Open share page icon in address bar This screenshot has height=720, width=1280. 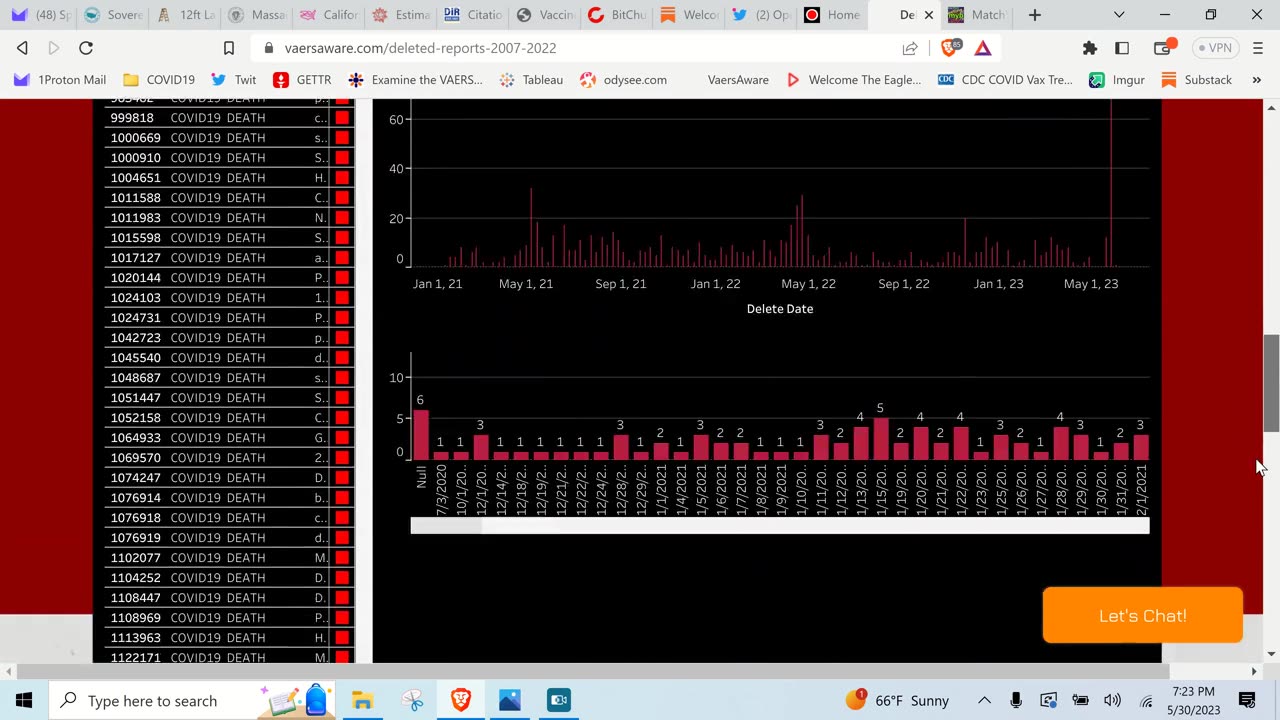click(x=910, y=48)
